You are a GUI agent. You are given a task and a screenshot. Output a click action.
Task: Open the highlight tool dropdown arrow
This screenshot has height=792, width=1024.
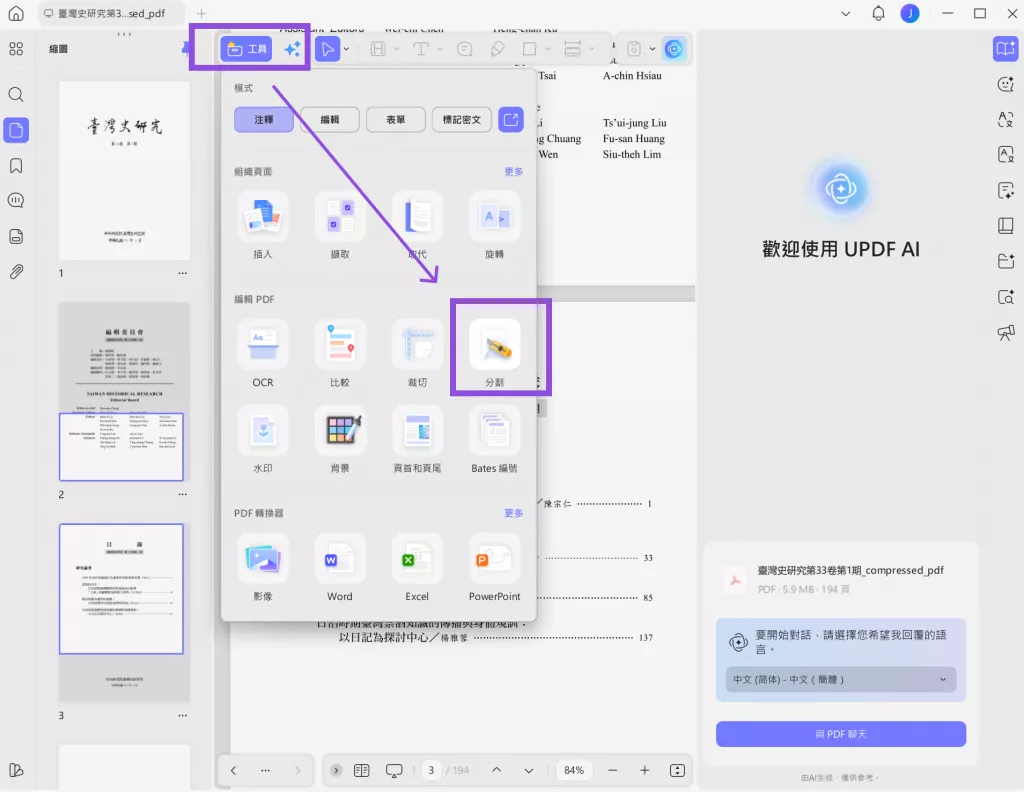tap(396, 49)
